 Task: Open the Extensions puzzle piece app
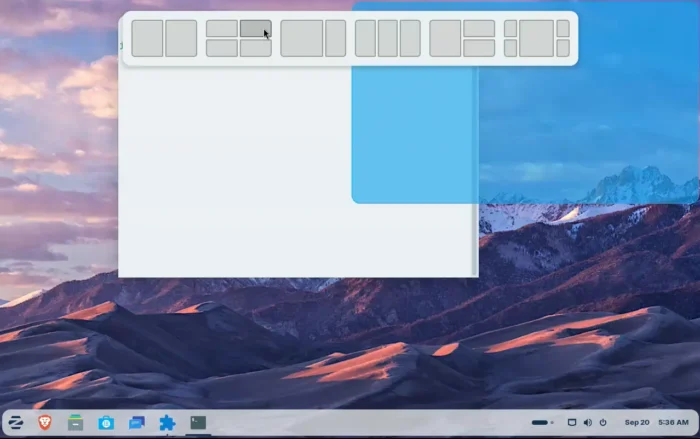(167, 423)
